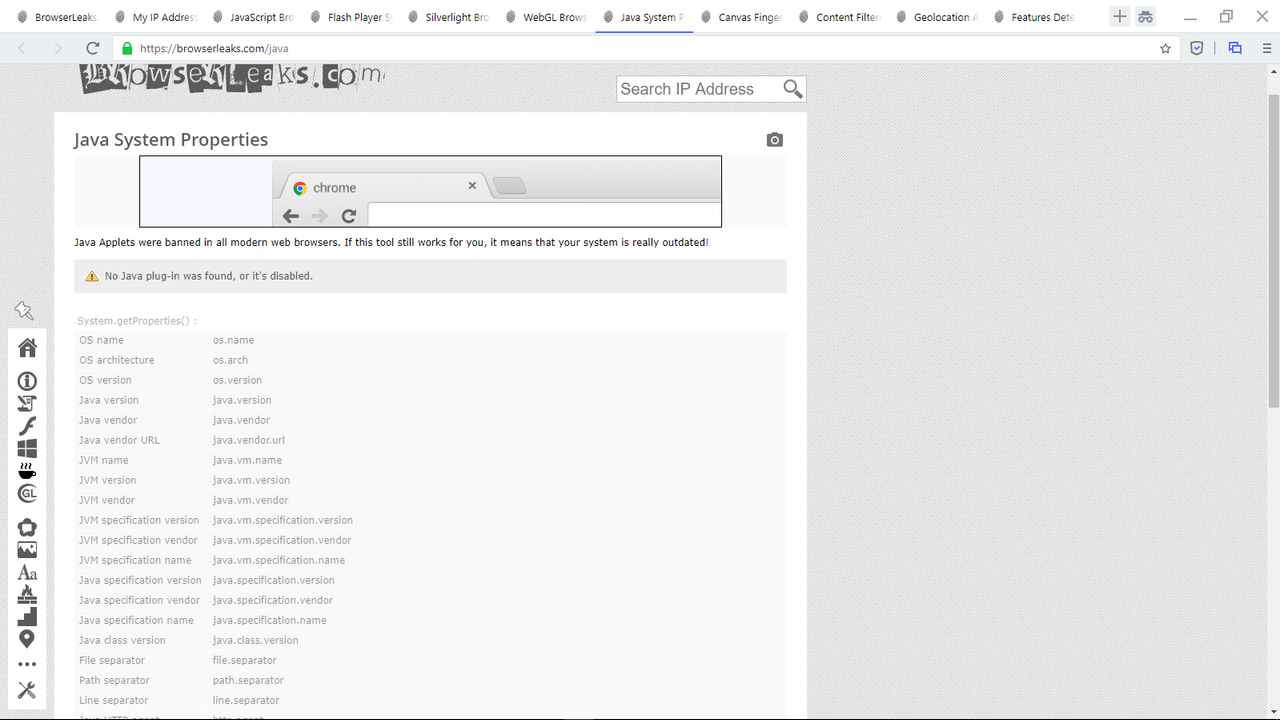Viewport: 1280px width, 720px height.
Task: Switch to the Content Filter tab
Action: tap(838, 17)
